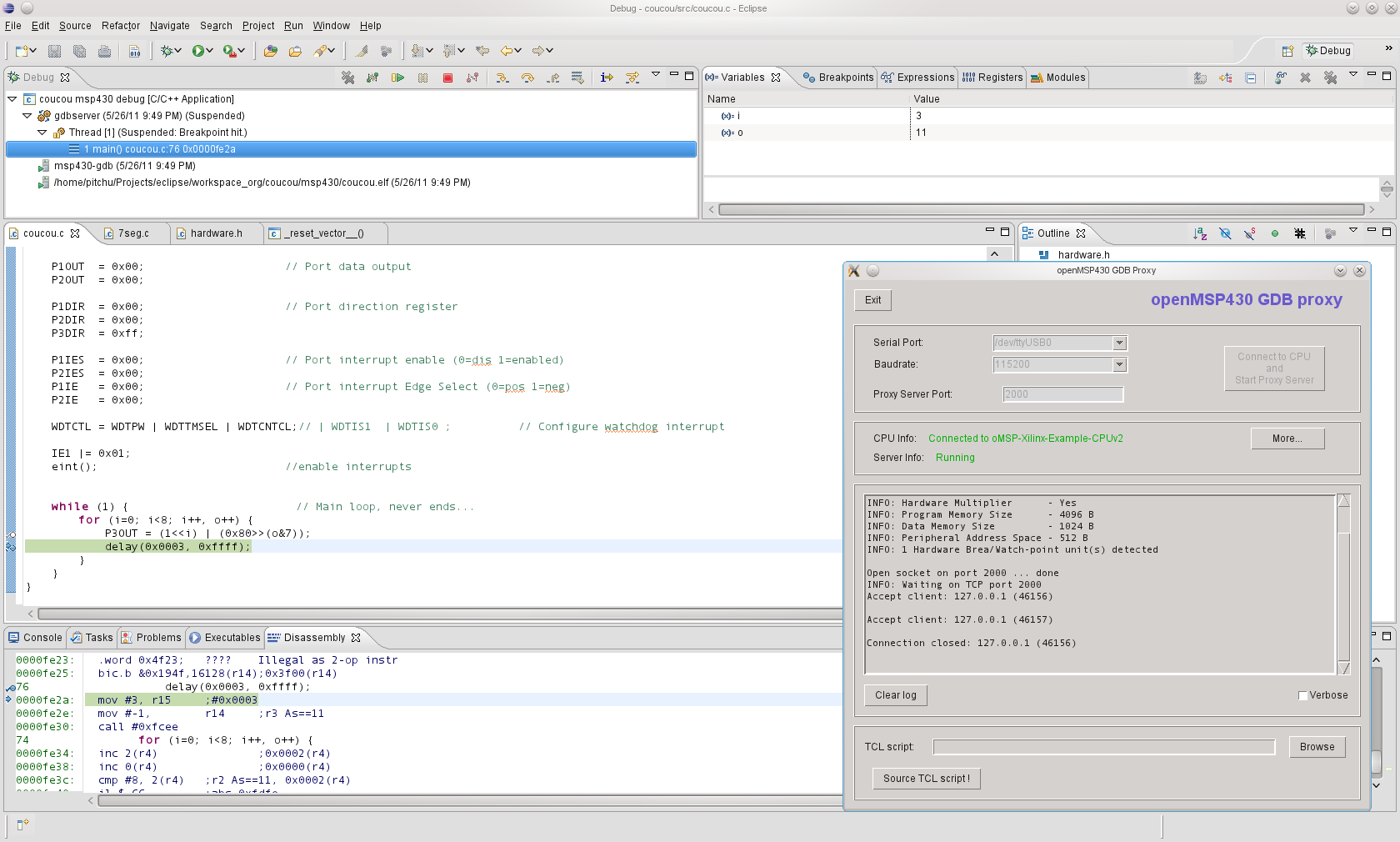Screen dimensions: 1400x842
Task: Open the Refactor menu
Action: [121, 26]
